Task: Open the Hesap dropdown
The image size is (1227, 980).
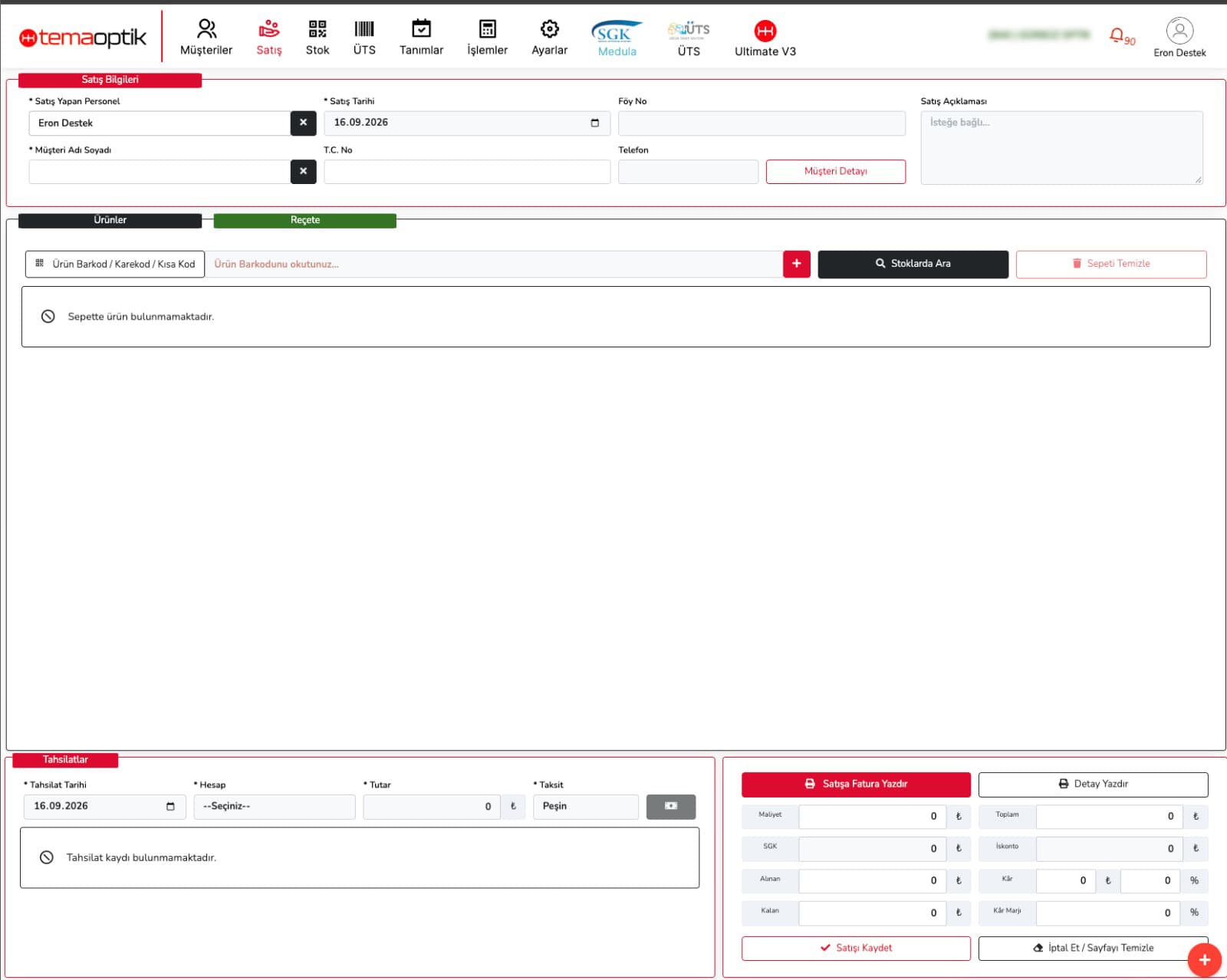Action: [x=275, y=807]
